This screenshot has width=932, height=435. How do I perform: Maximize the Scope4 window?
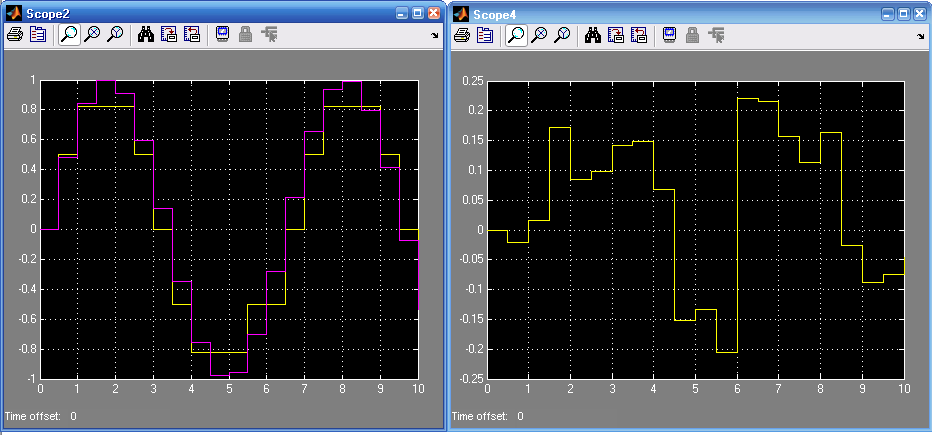tap(903, 13)
